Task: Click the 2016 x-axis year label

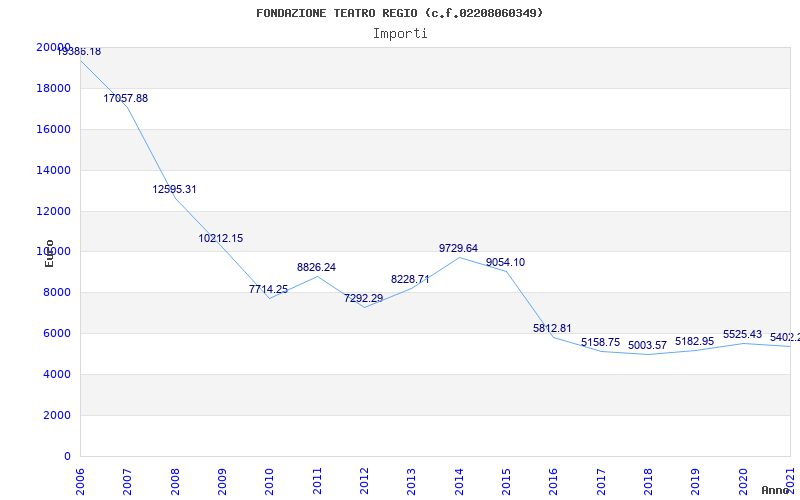Action: pos(553,482)
